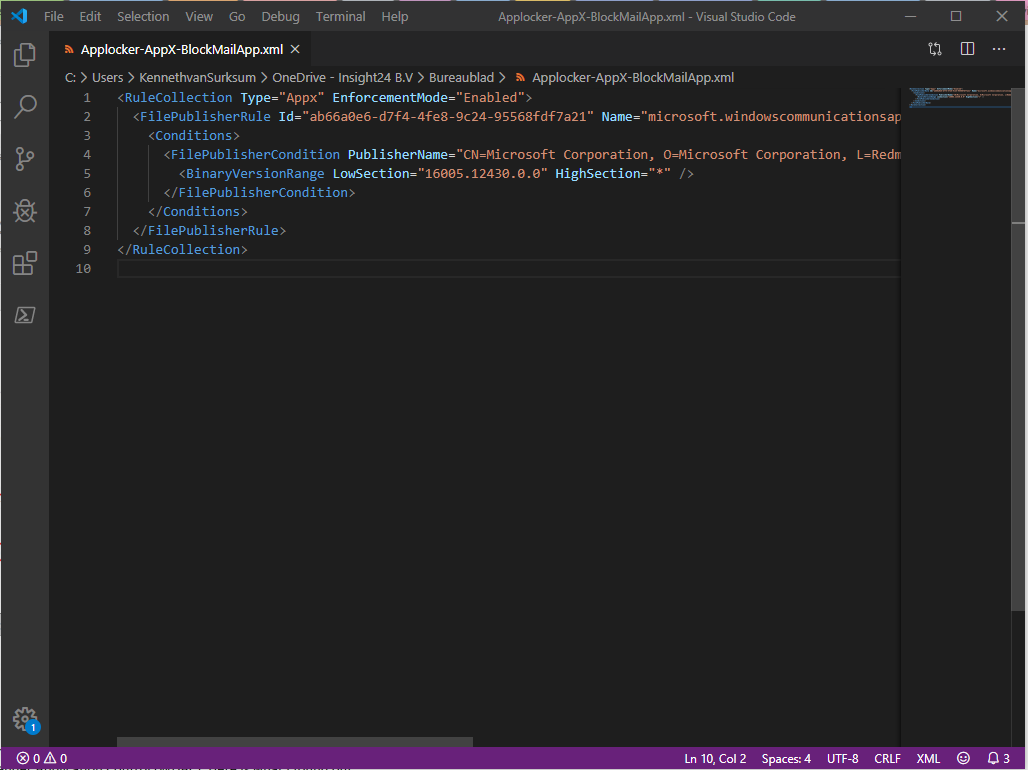Select the Applocker-AppX-BlockMailApp.xml editor tab
The height and width of the screenshot is (770, 1028).
182,49
